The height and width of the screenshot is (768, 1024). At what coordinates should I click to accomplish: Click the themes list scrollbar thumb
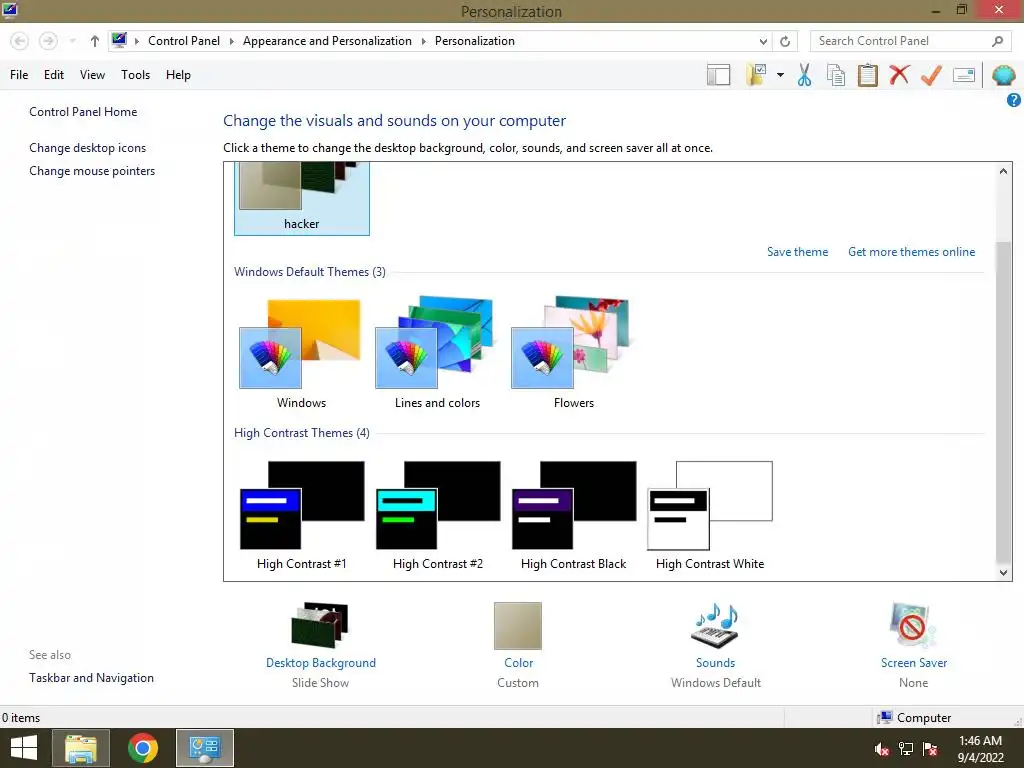pos(1003,402)
